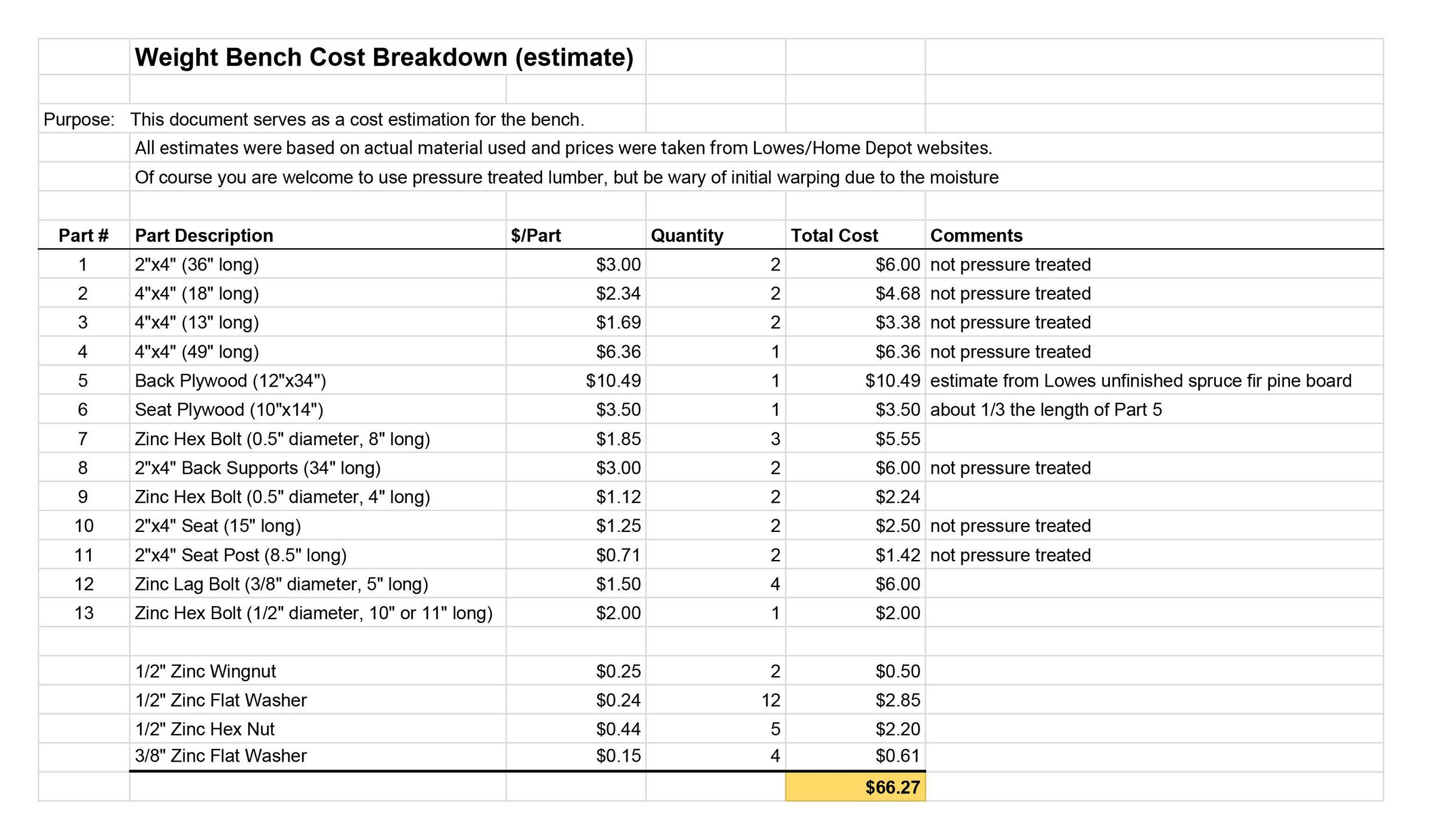Click the yellow highlighted $66.27 total cell
1436x840 pixels.
(856, 787)
